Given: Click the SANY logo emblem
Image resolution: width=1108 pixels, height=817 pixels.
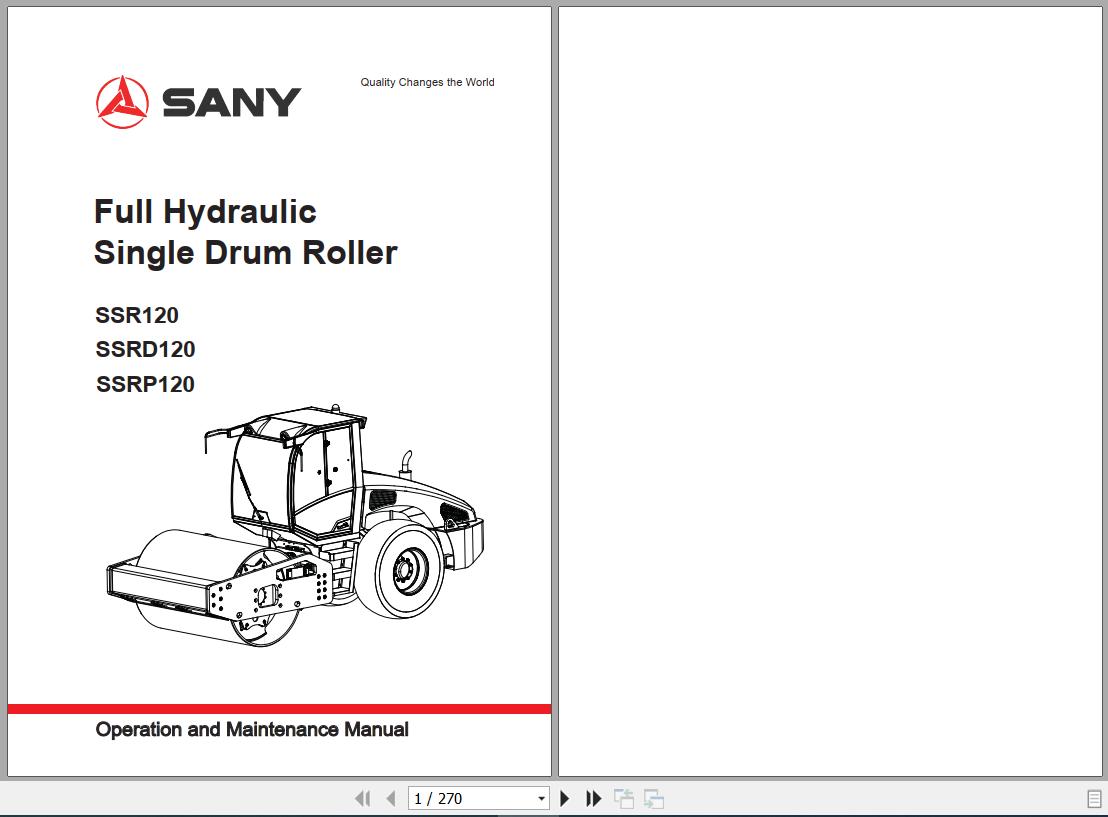Looking at the screenshot, I should [122, 102].
